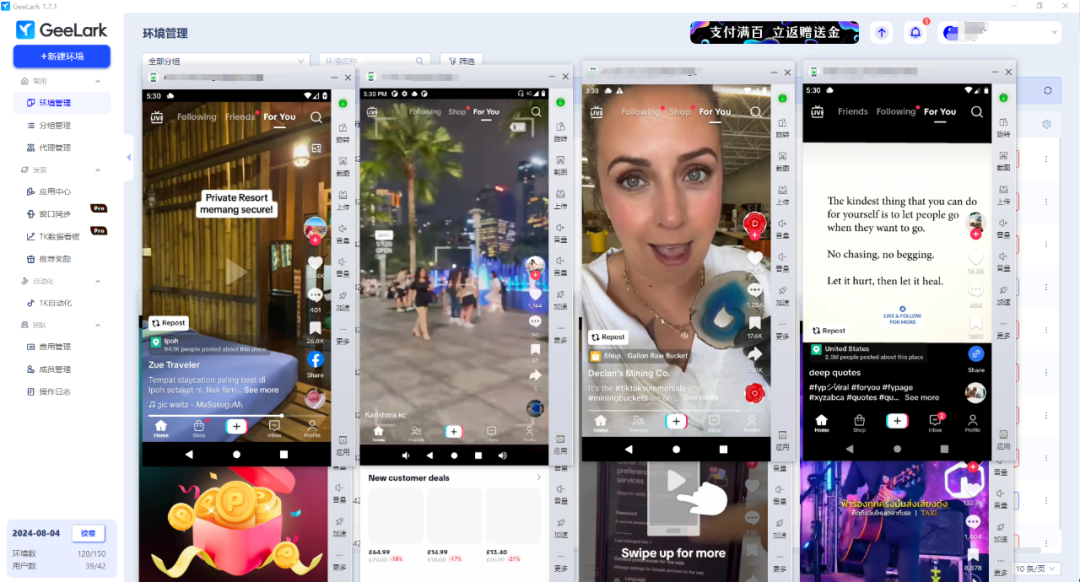Click Shop Gallon Raw Bucket link in third phone
1080x582 pixels.
point(638,356)
